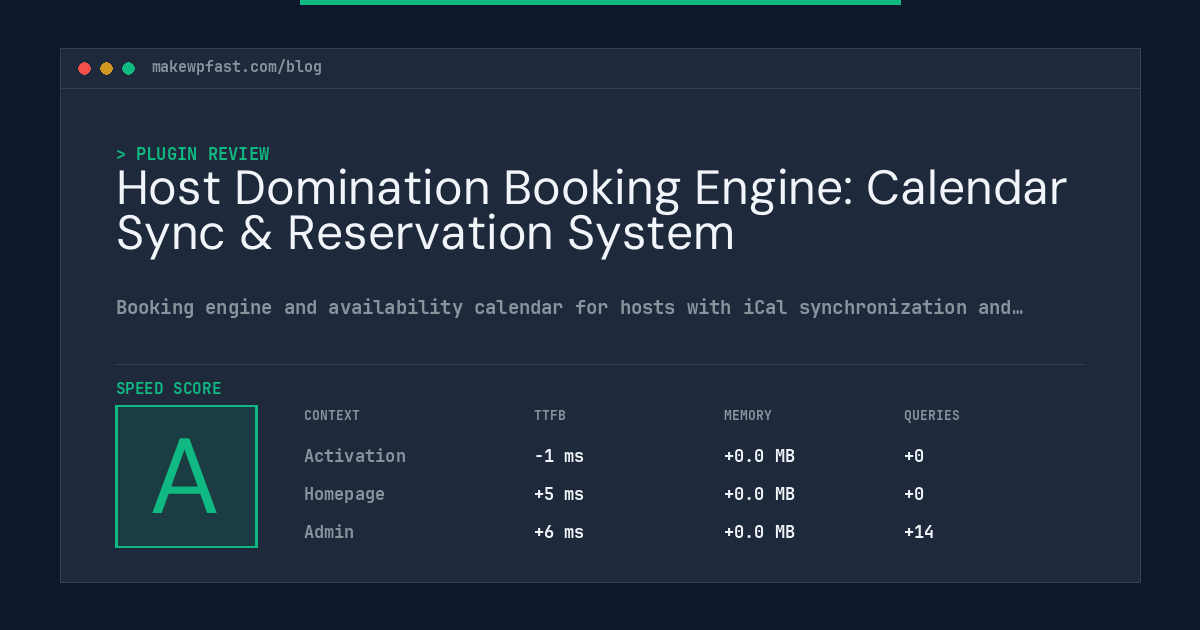1200x630 pixels.
Task: Select the Activation row label
Action: coord(355,456)
